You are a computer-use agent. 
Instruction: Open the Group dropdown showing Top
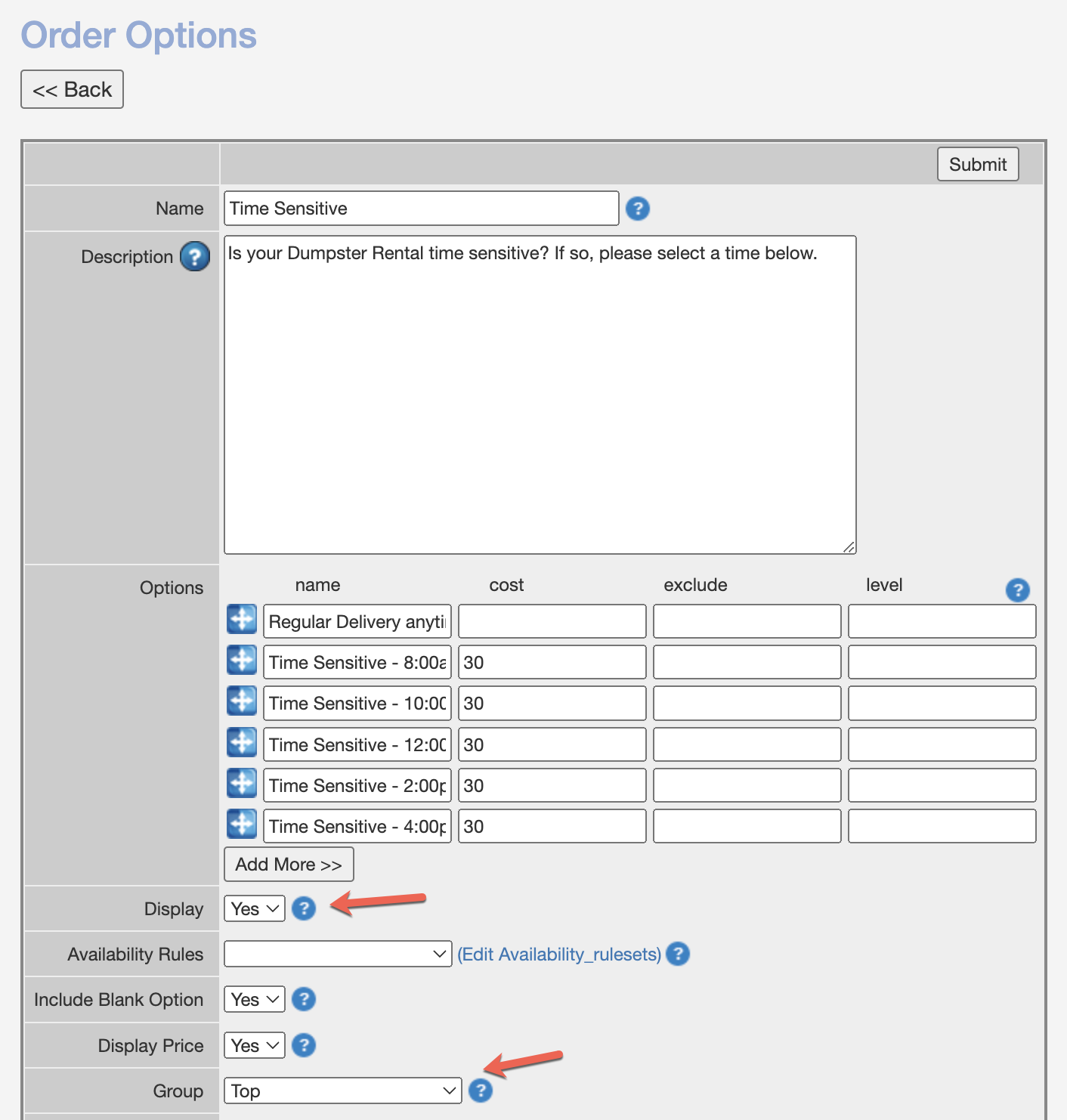click(342, 1091)
